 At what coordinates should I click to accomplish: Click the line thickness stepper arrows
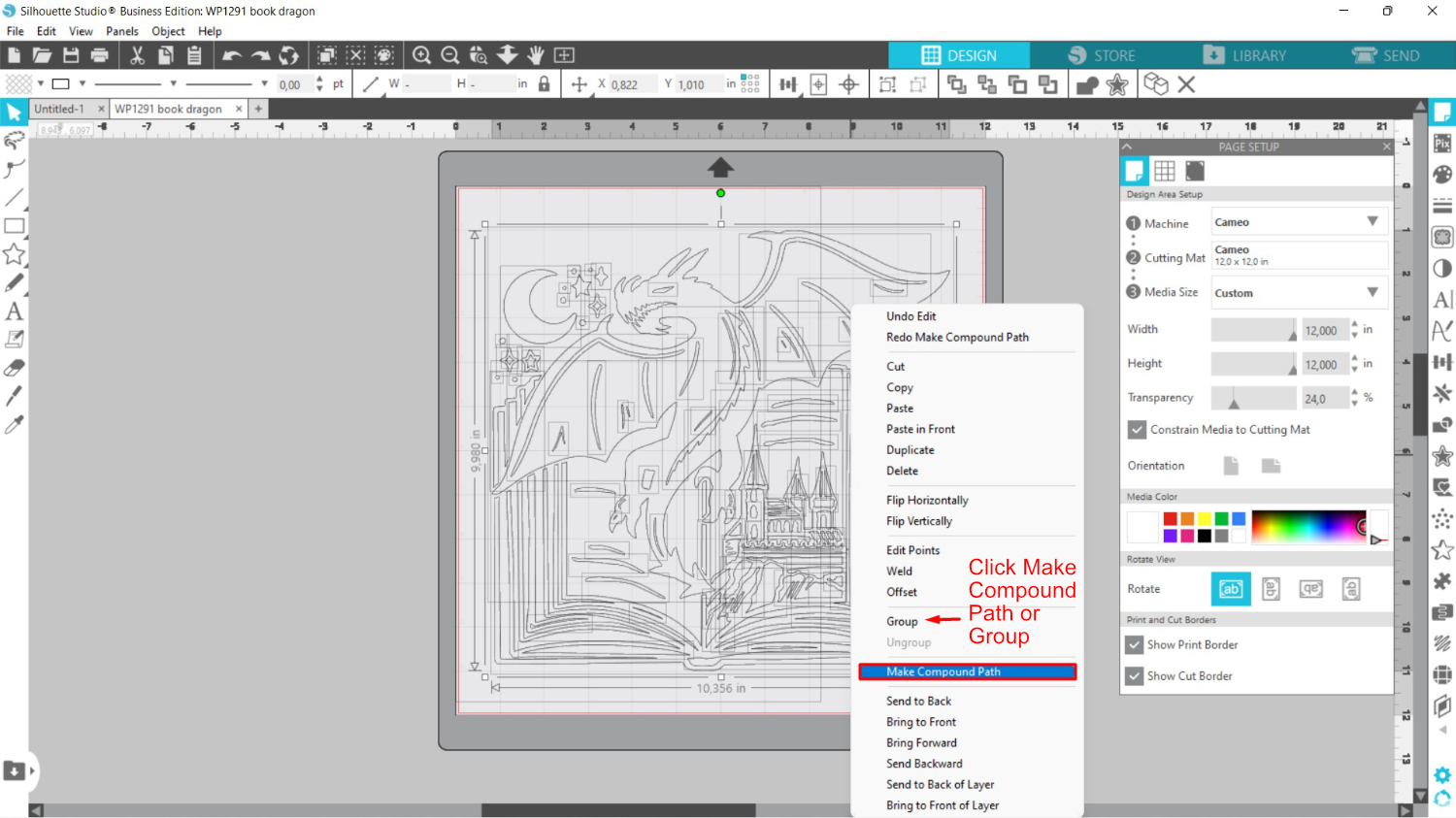[319, 84]
